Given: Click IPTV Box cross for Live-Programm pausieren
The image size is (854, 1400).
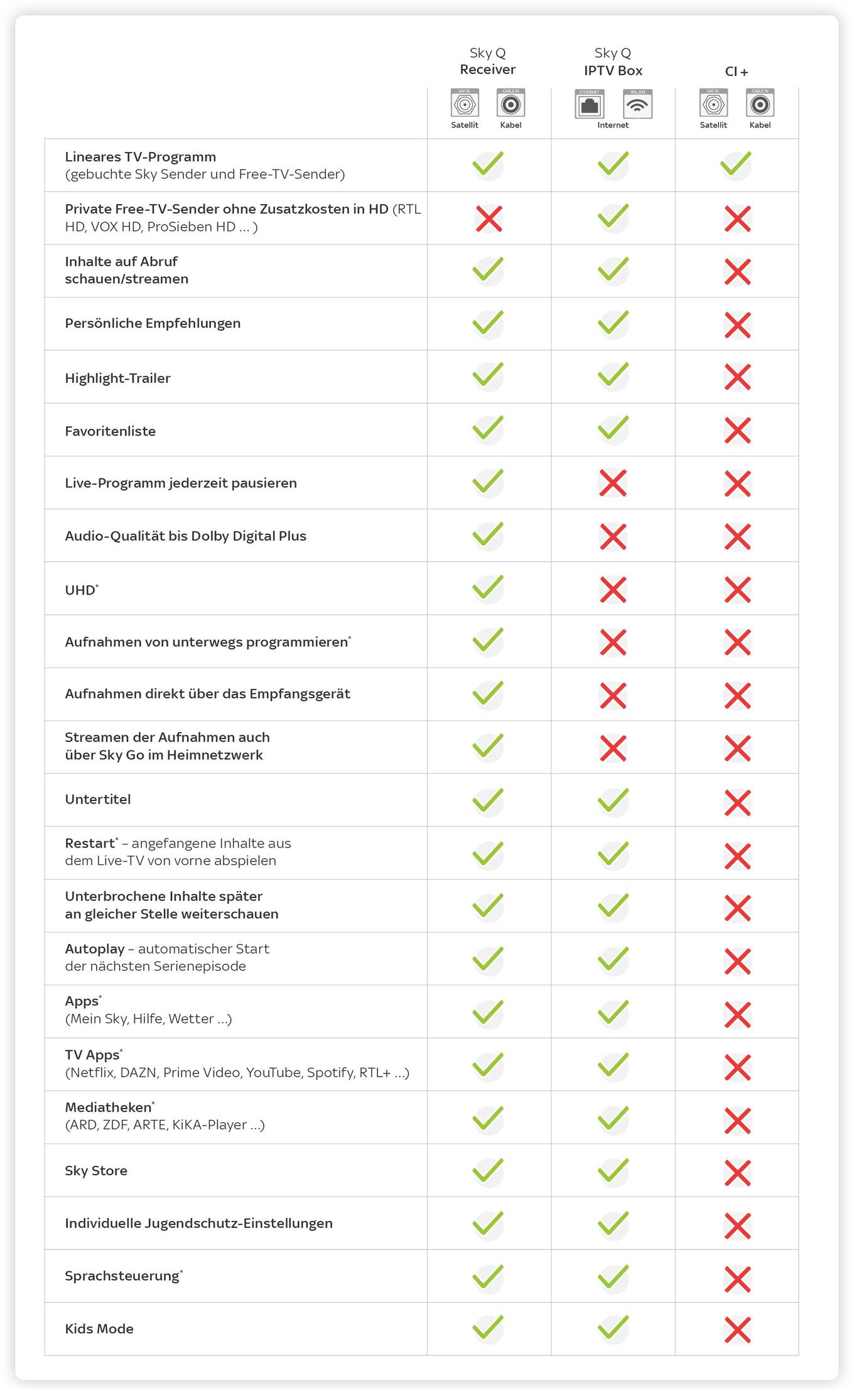Looking at the screenshot, I should (613, 483).
